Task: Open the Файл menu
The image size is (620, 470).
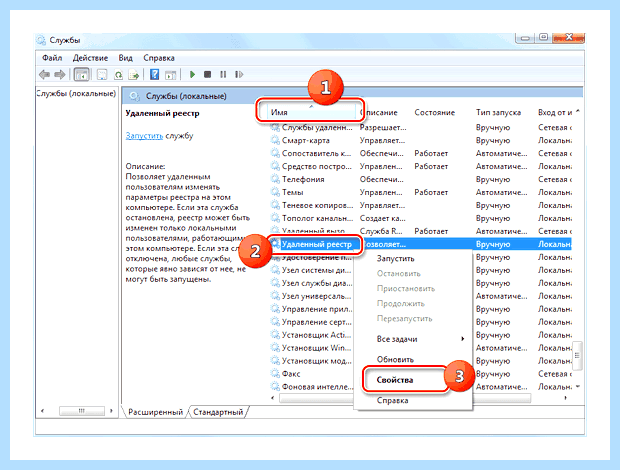Action: pos(52,58)
